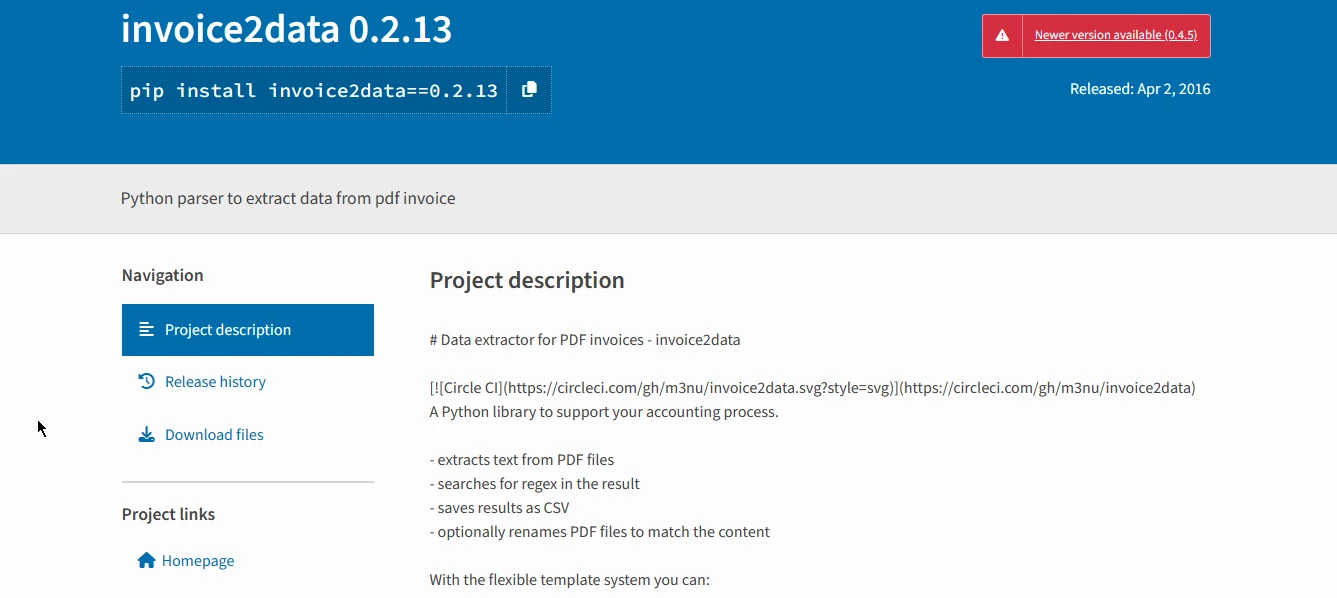Click the Python parser summary text

pyautogui.click(x=288, y=198)
